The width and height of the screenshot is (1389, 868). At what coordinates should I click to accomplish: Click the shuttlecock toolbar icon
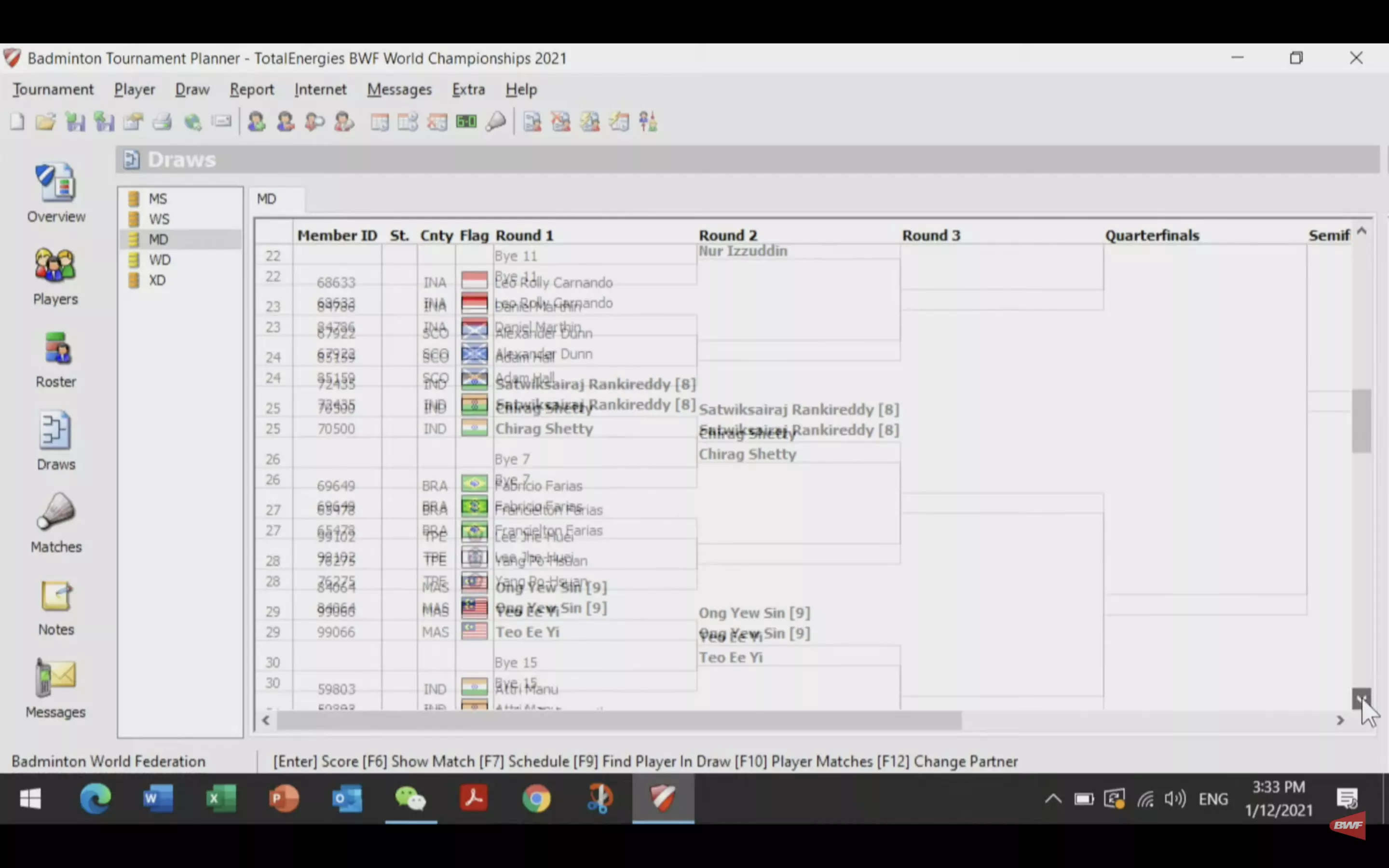(x=496, y=122)
